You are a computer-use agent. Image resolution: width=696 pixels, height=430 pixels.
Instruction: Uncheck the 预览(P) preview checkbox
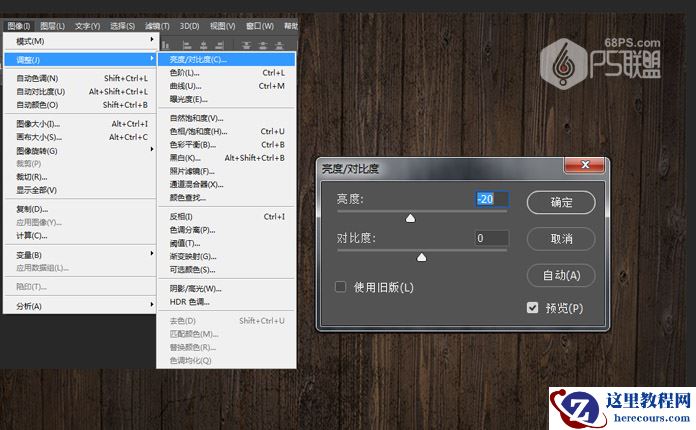pos(532,308)
